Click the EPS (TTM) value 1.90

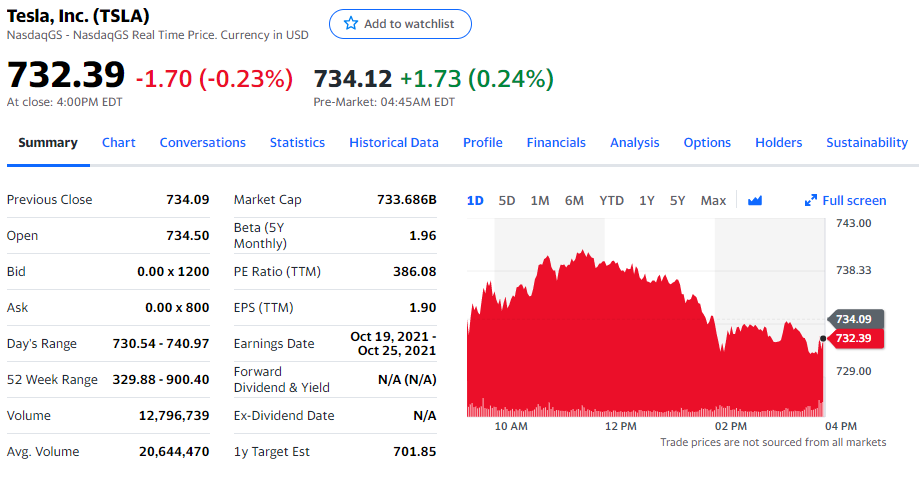[422, 307]
